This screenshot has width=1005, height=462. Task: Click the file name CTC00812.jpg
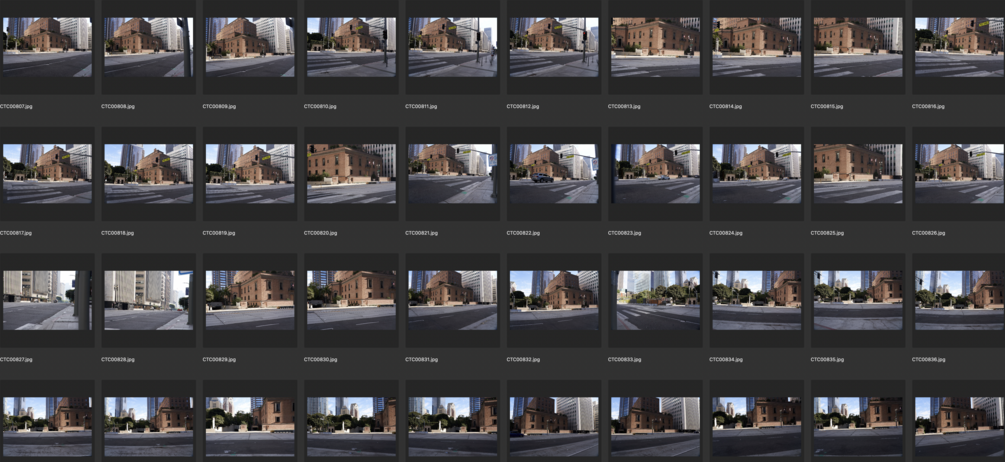point(523,106)
